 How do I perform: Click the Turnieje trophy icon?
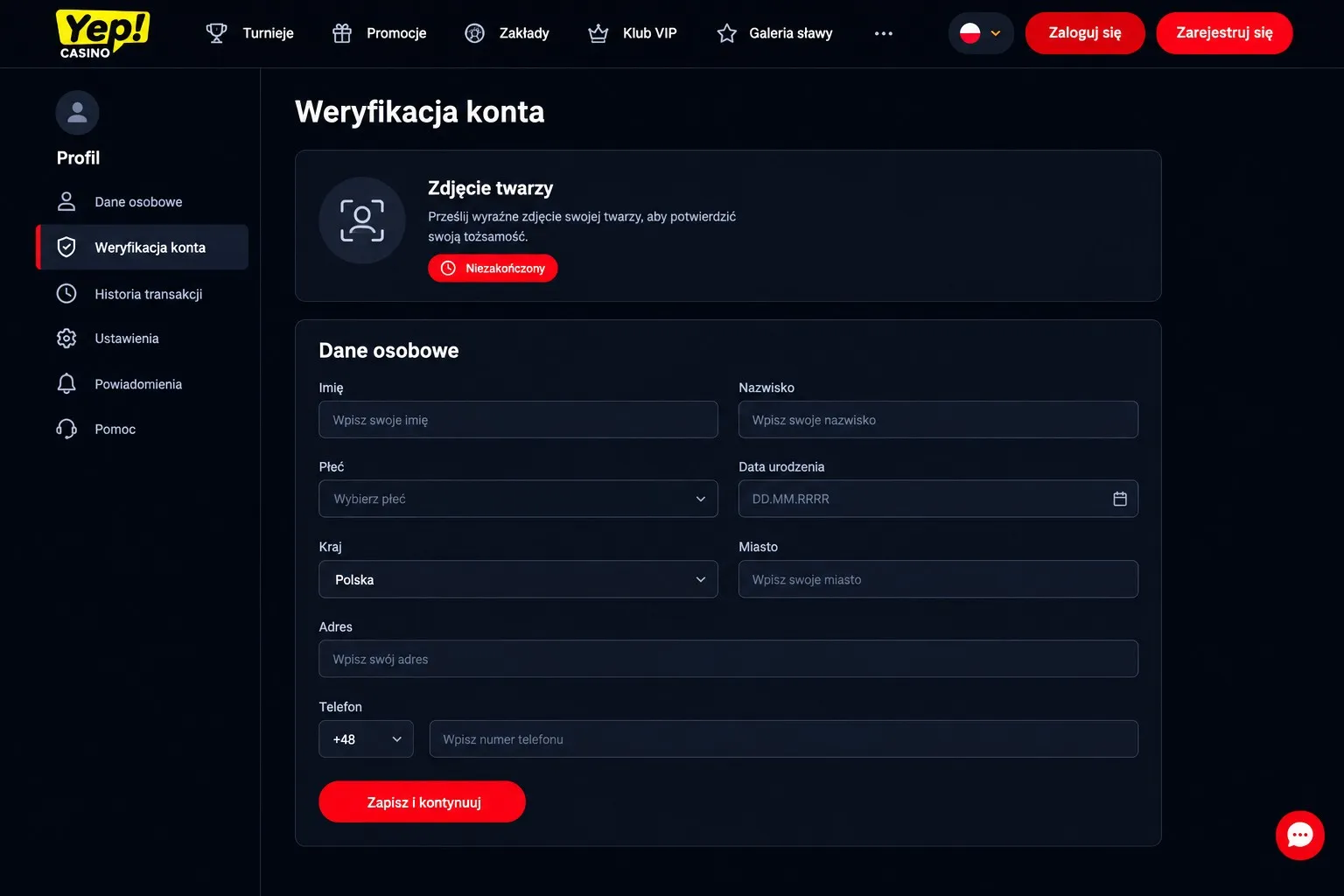[216, 33]
